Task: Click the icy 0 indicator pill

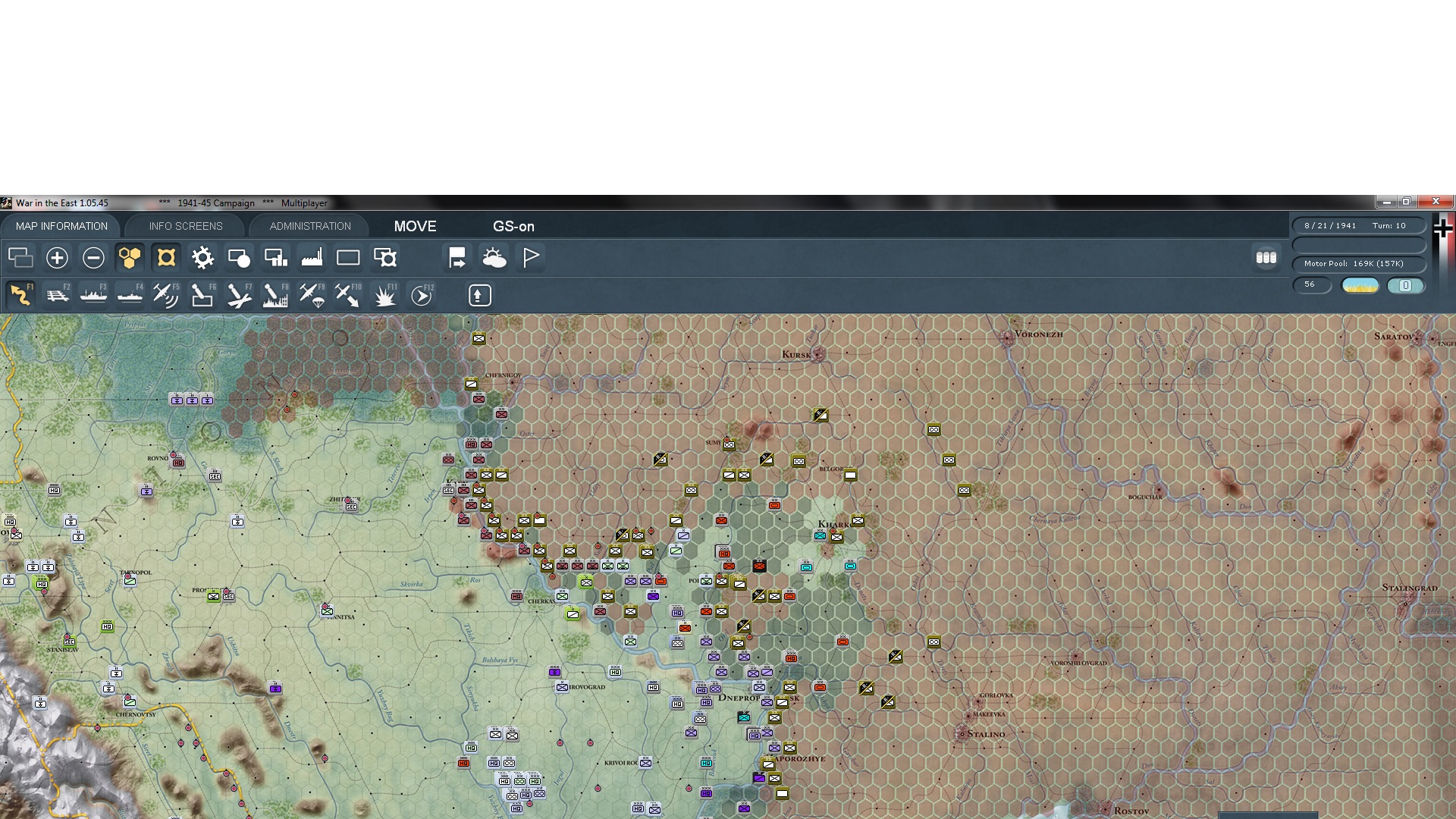Action: (1405, 286)
